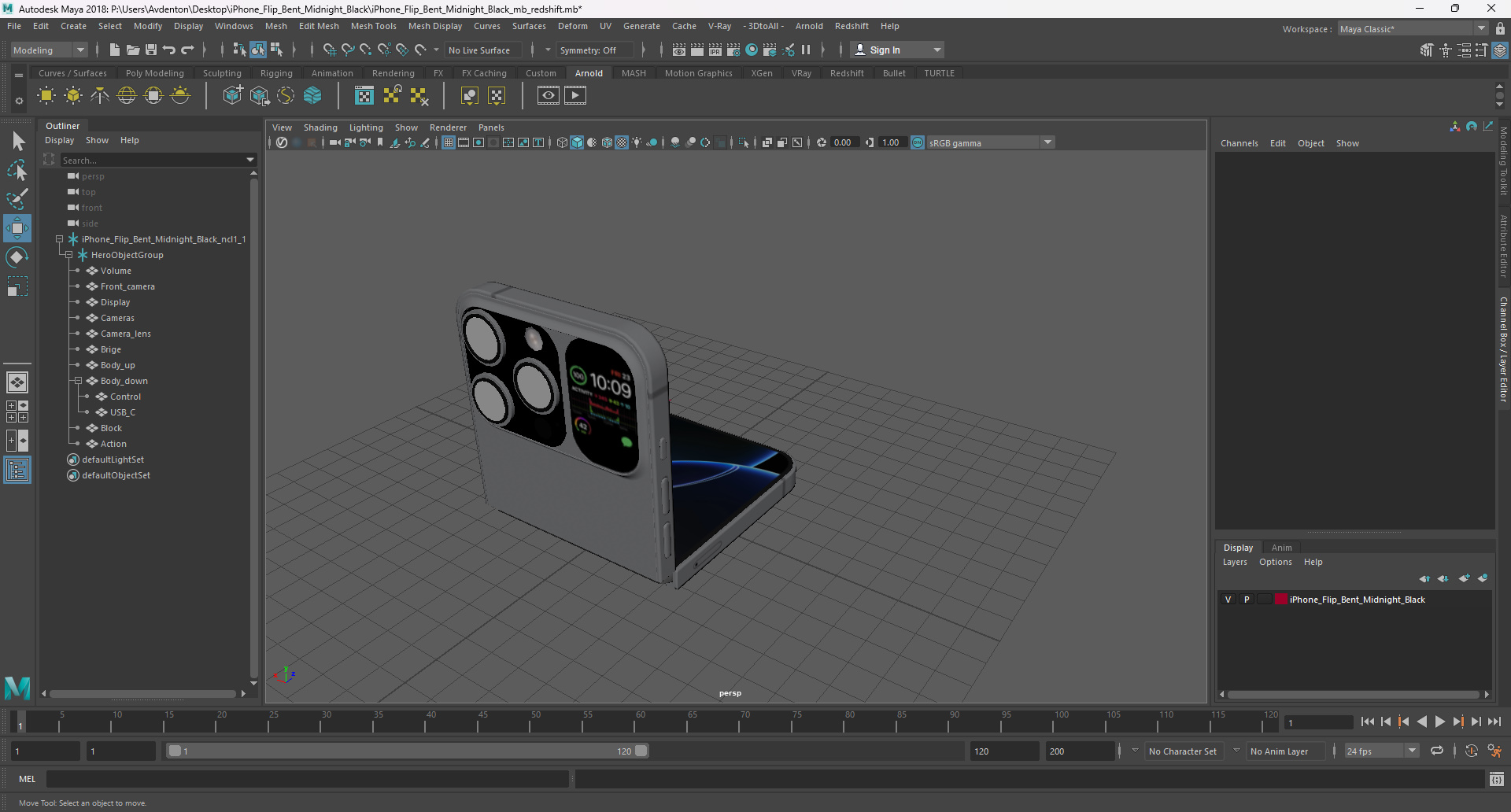Click the snap to grids magnet icon
1511x812 pixels.
[x=329, y=50]
